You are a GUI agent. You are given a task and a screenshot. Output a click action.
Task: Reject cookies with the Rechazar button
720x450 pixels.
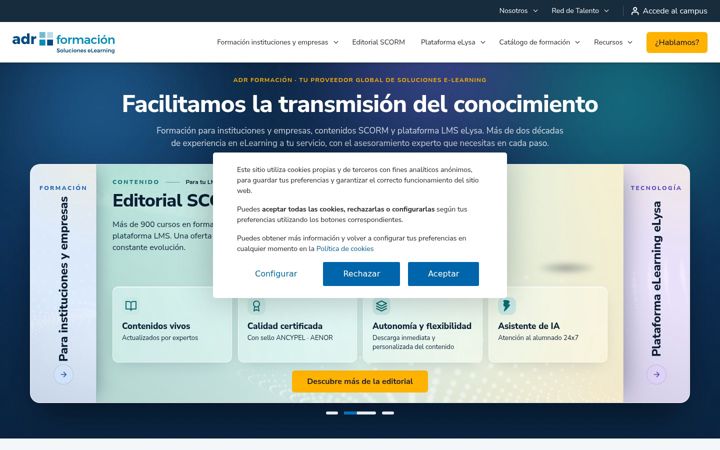[x=361, y=274]
